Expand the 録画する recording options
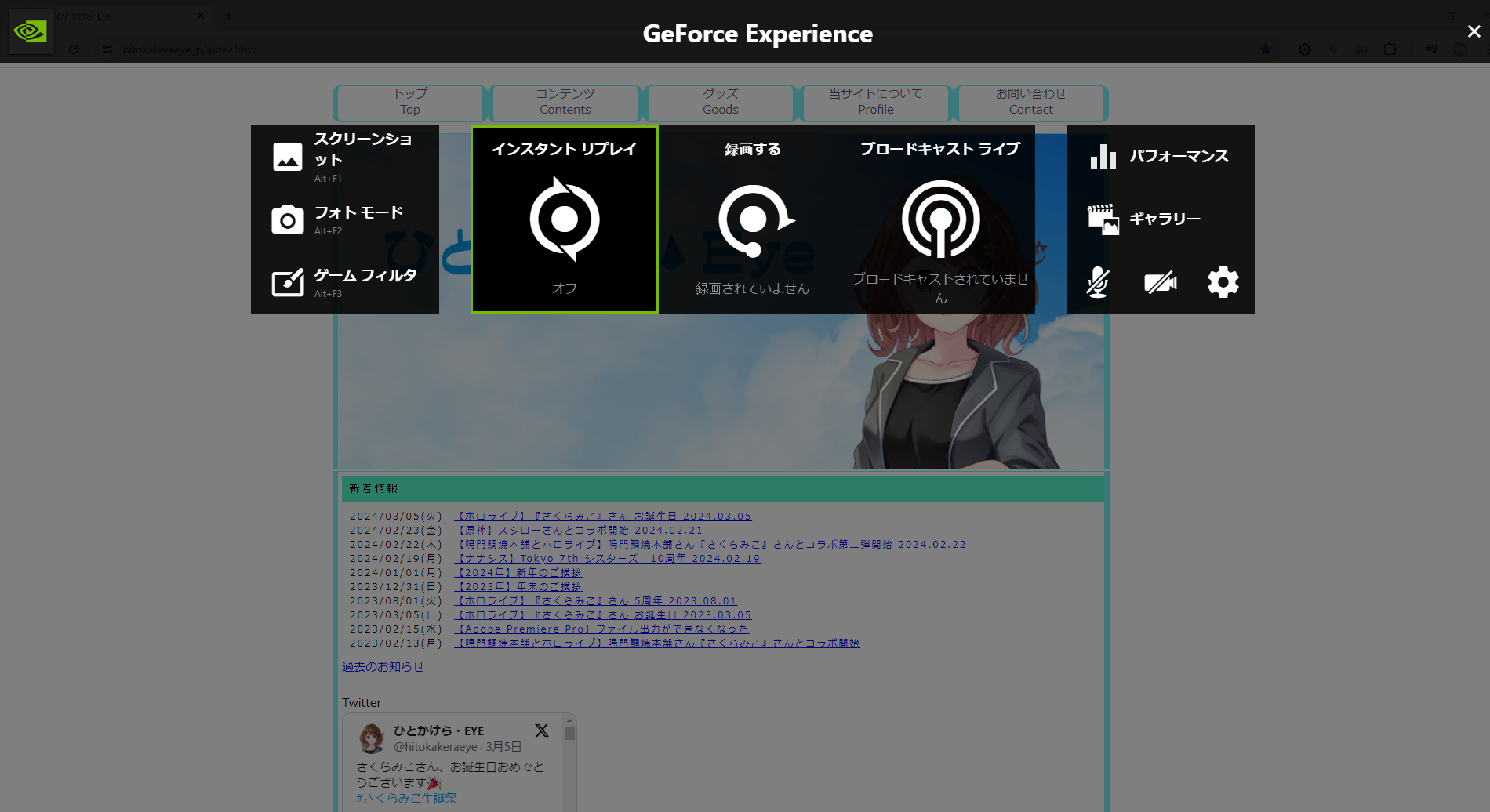Viewport: 1490px width, 812px height. click(753, 219)
